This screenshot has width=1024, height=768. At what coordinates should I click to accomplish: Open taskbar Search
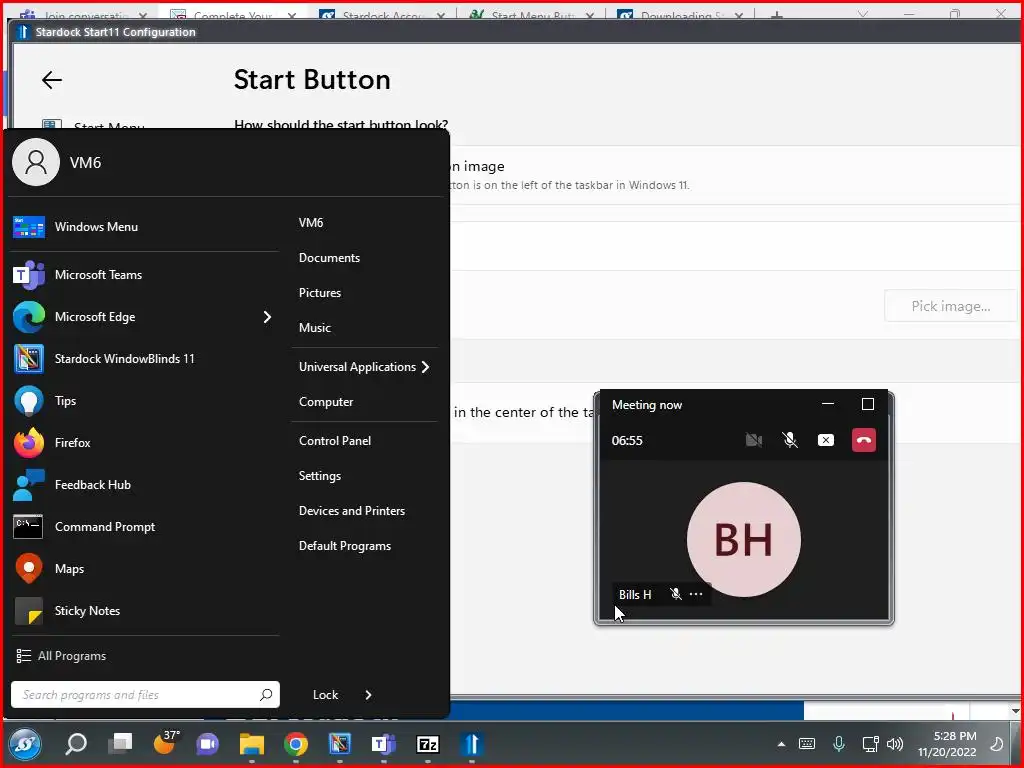pos(76,744)
